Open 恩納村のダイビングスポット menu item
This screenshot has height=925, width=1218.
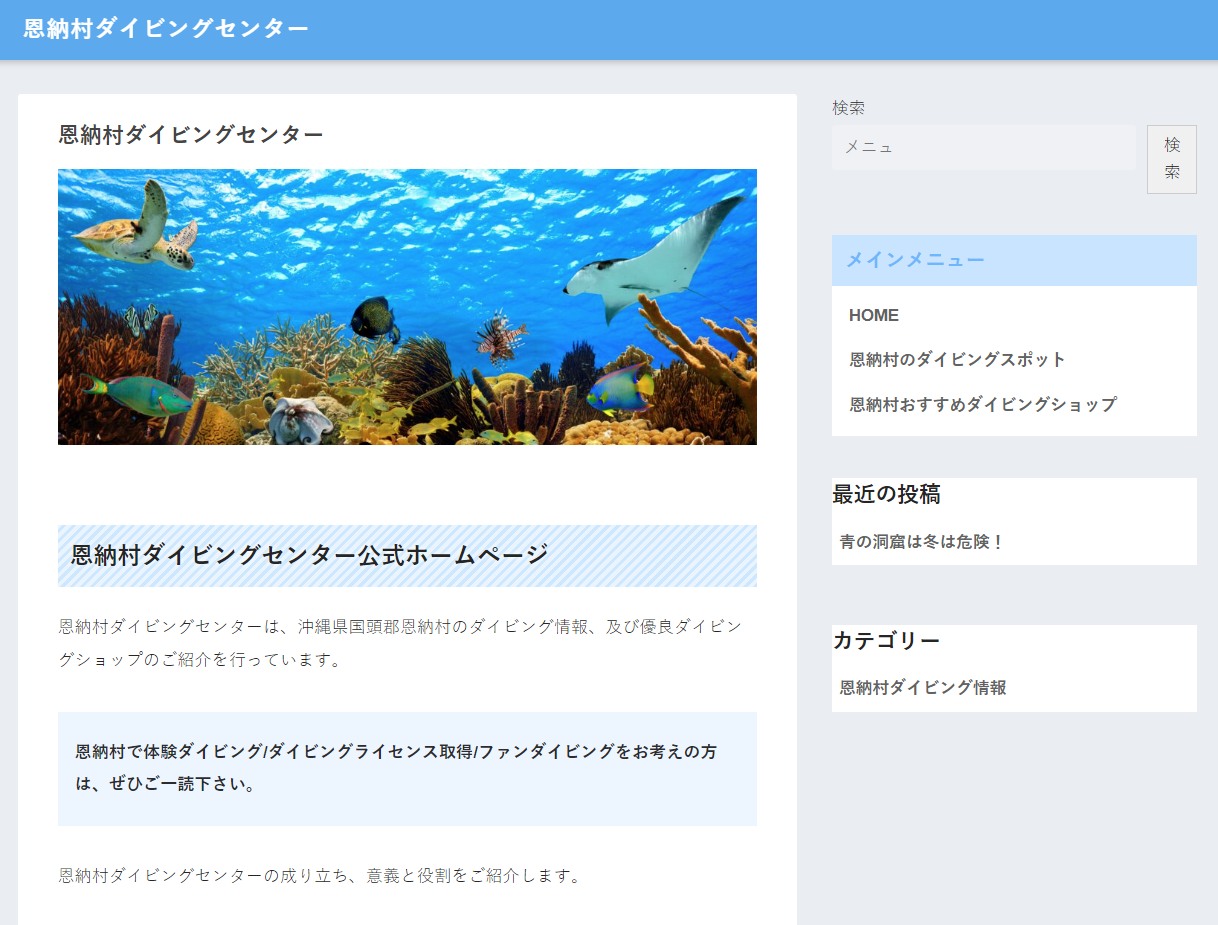tap(958, 359)
